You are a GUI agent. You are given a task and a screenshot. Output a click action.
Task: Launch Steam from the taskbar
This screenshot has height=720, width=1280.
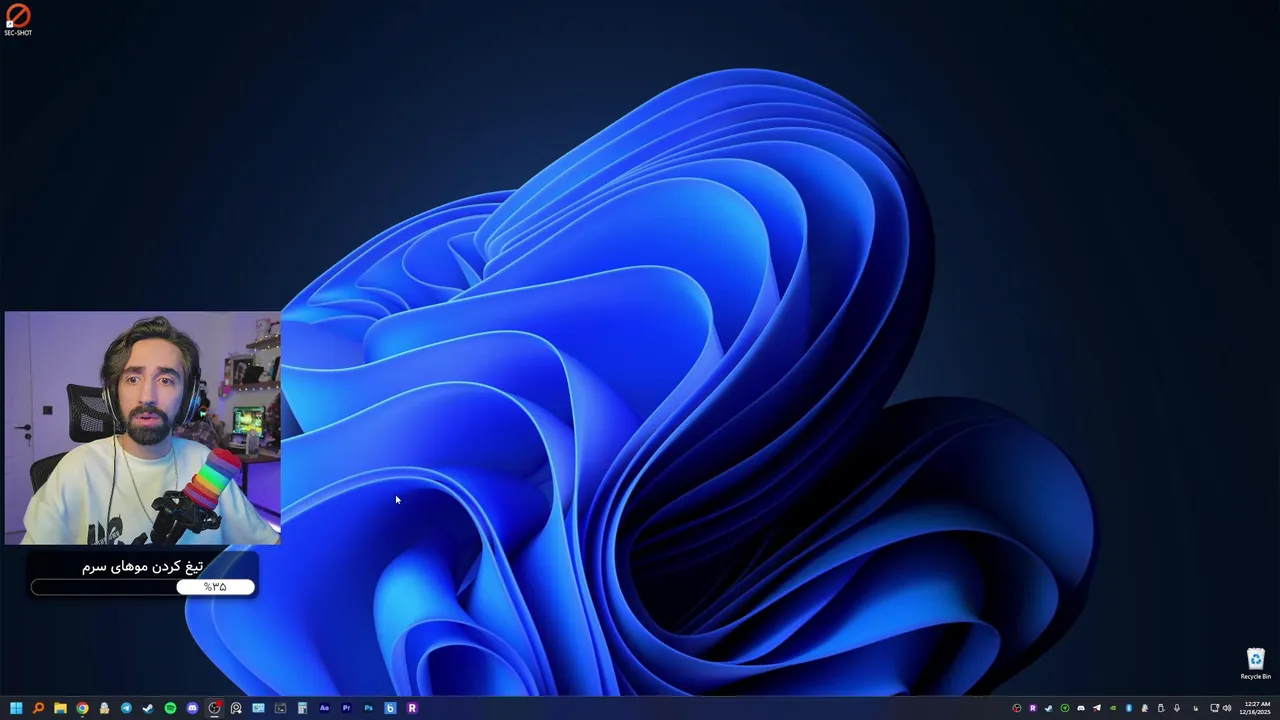(148, 708)
